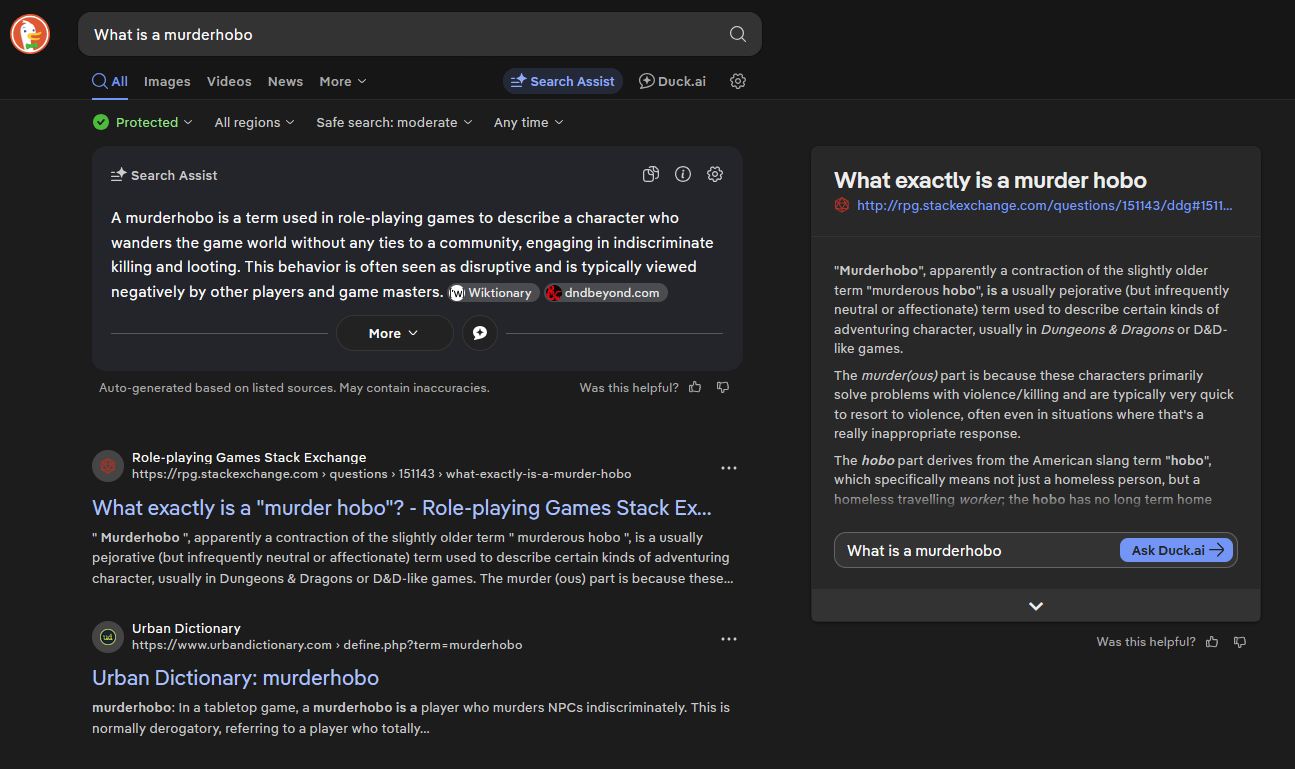This screenshot has width=1295, height=769.
Task: Click the follow-up chat icon beside More
Action: point(480,333)
